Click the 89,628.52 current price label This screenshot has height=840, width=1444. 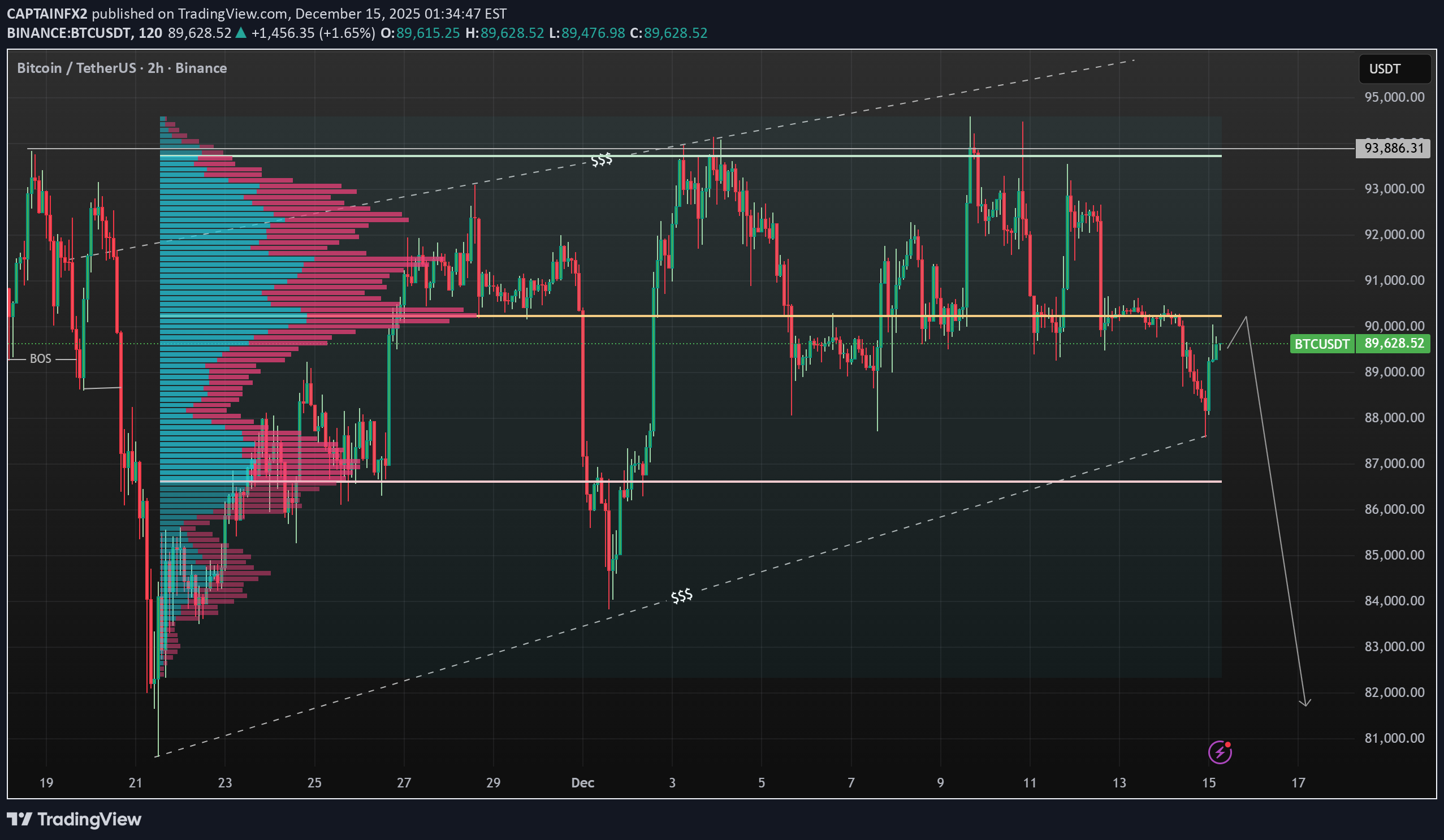point(1394,344)
